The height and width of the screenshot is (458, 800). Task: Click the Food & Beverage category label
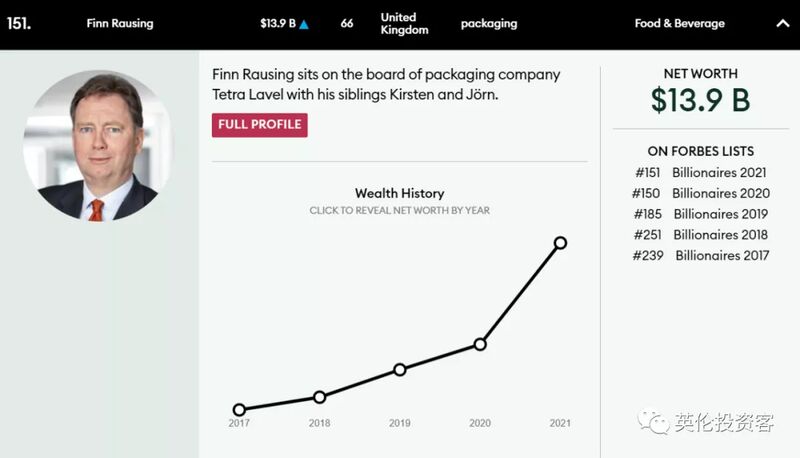[680, 23]
